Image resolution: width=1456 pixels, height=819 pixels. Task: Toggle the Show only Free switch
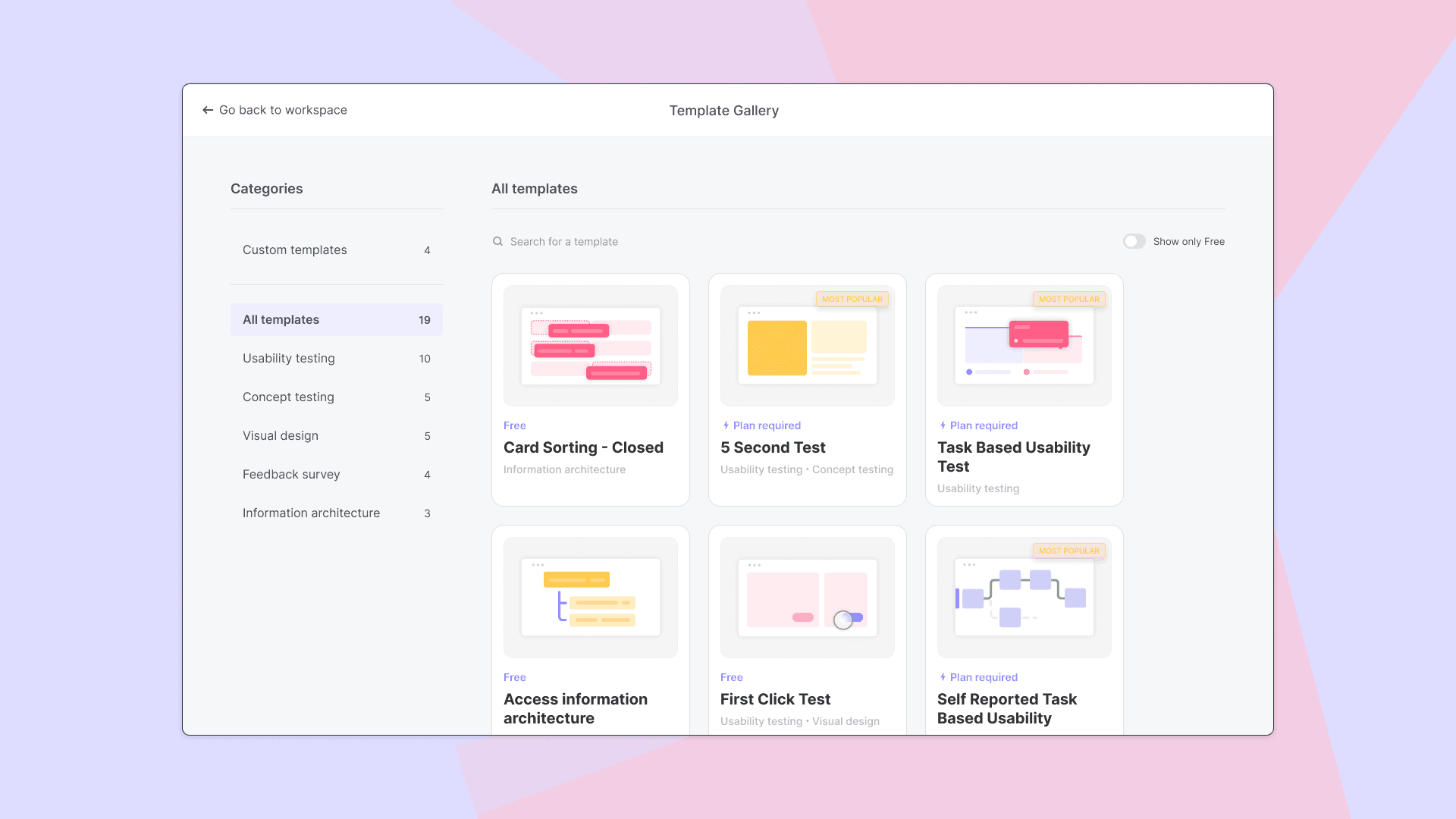pos(1134,241)
